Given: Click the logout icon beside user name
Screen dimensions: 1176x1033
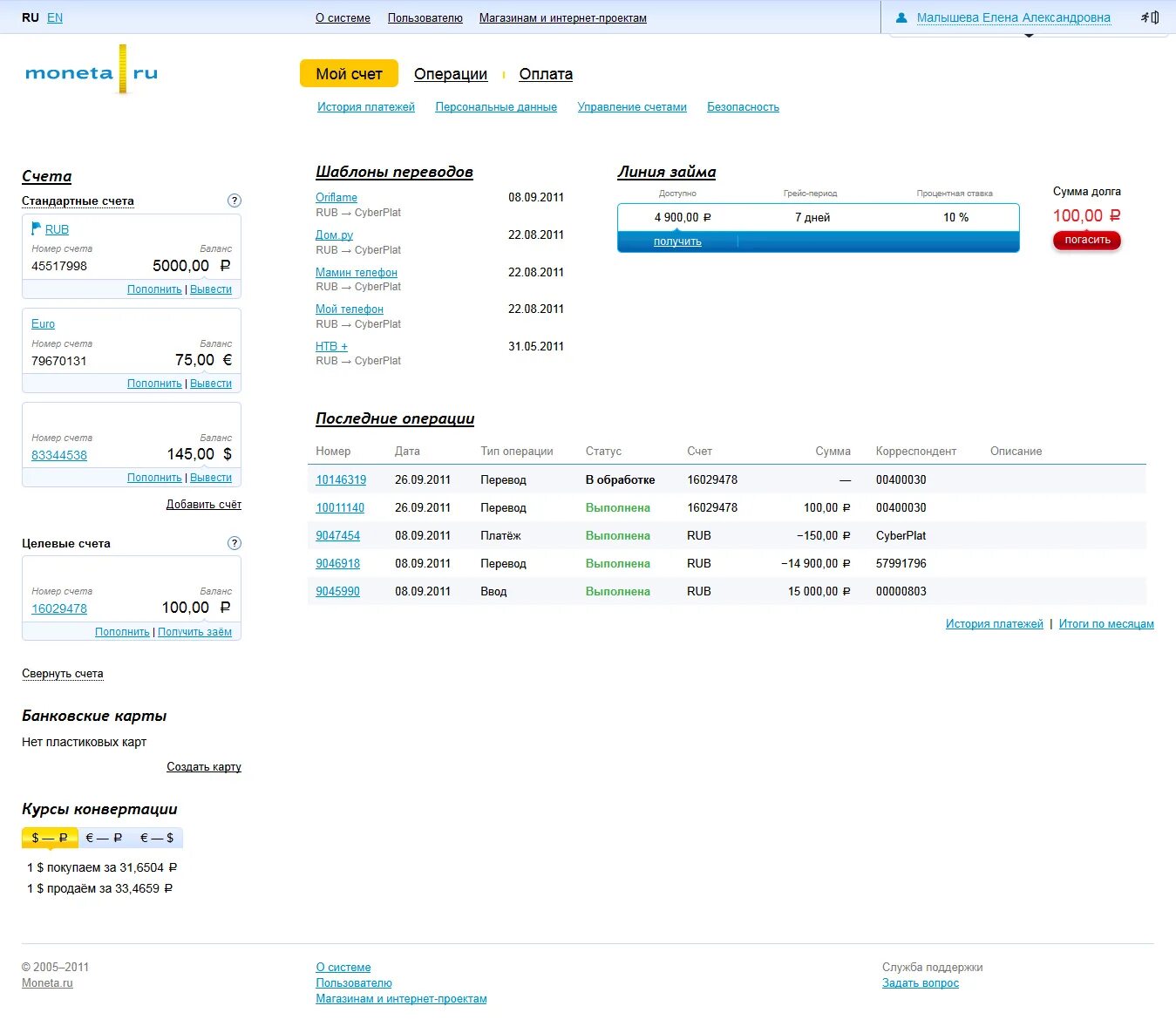Looking at the screenshot, I should [1150, 17].
